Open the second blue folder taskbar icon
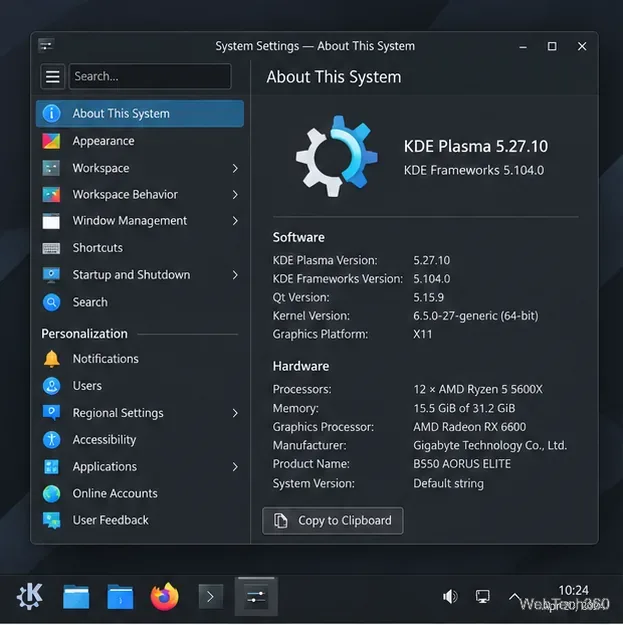623x625 pixels. click(120, 597)
